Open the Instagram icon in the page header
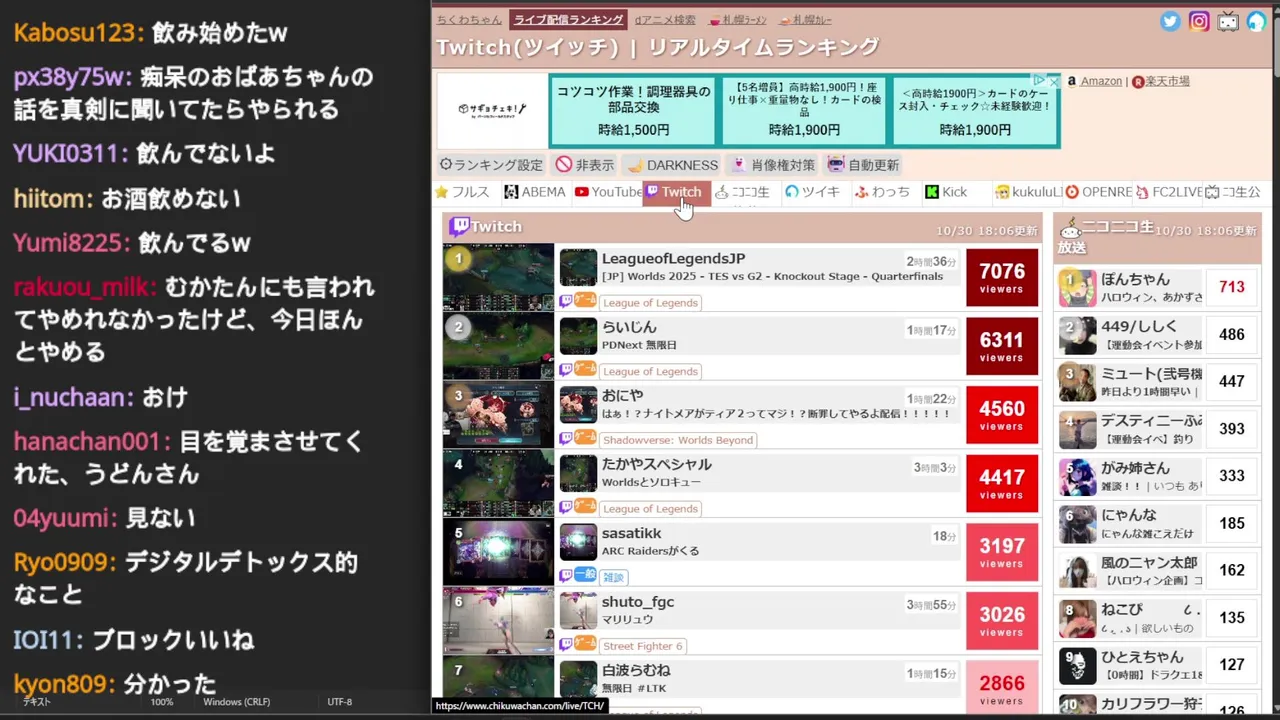Screen dimensions: 1280x720 coord(1199,21)
